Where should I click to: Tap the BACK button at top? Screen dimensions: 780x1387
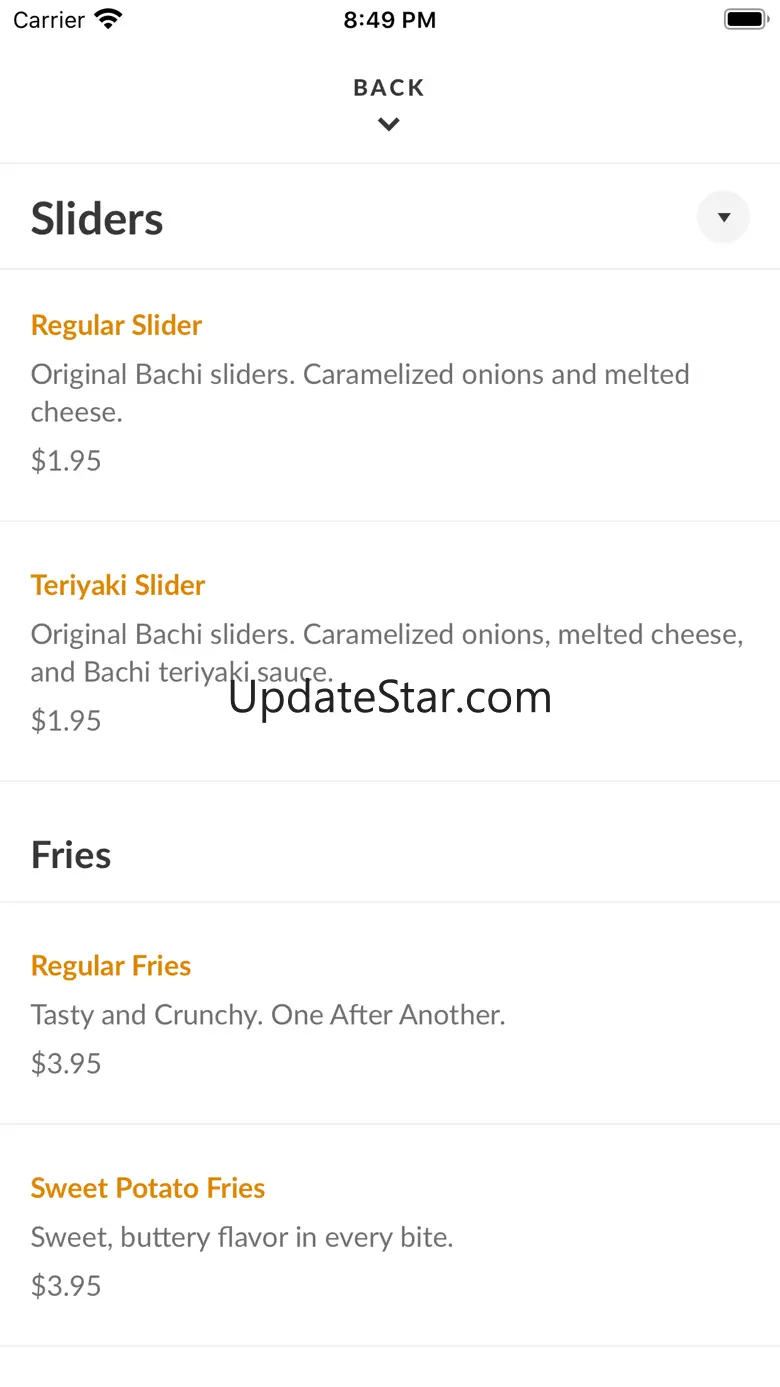click(x=389, y=88)
